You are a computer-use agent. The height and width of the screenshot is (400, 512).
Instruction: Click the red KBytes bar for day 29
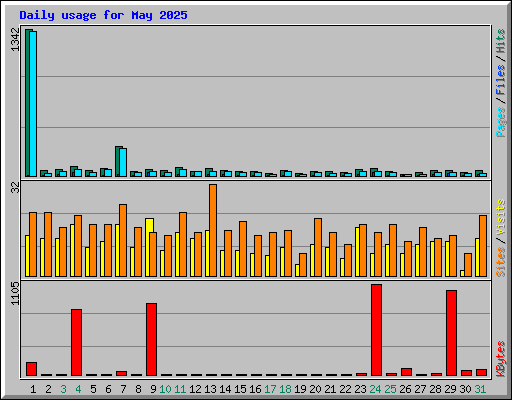(451, 333)
